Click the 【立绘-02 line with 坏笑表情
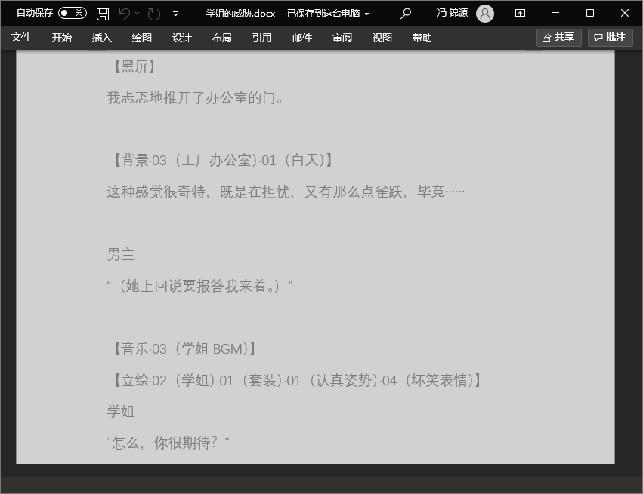This screenshot has height=494, width=643. (296, 380)
